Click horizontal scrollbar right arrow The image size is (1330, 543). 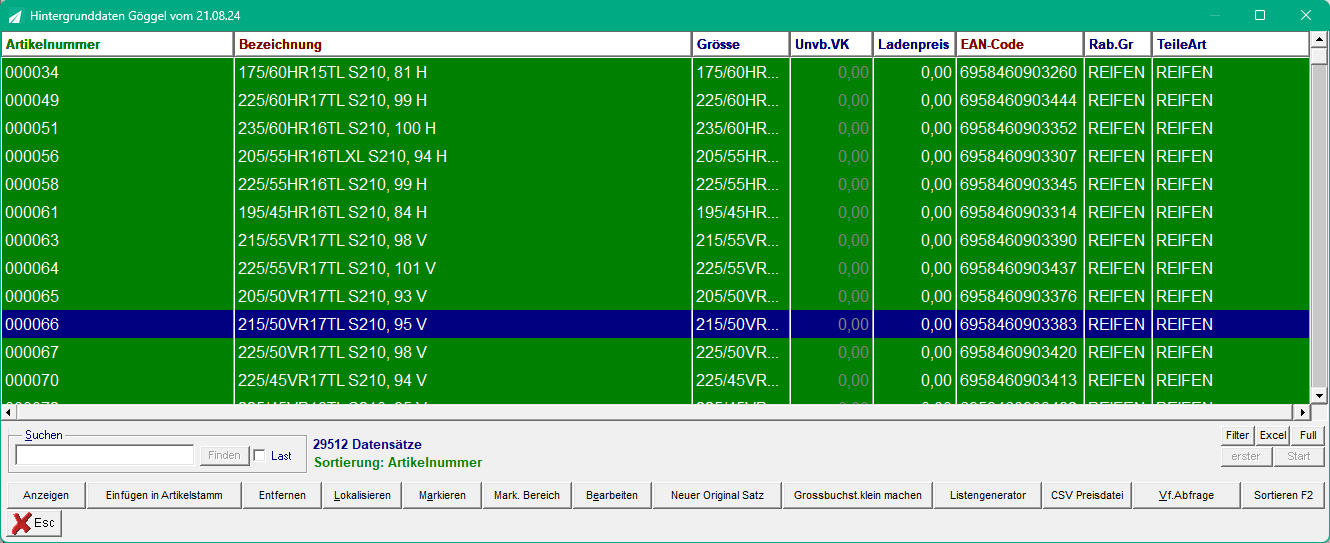point(1302,412)
